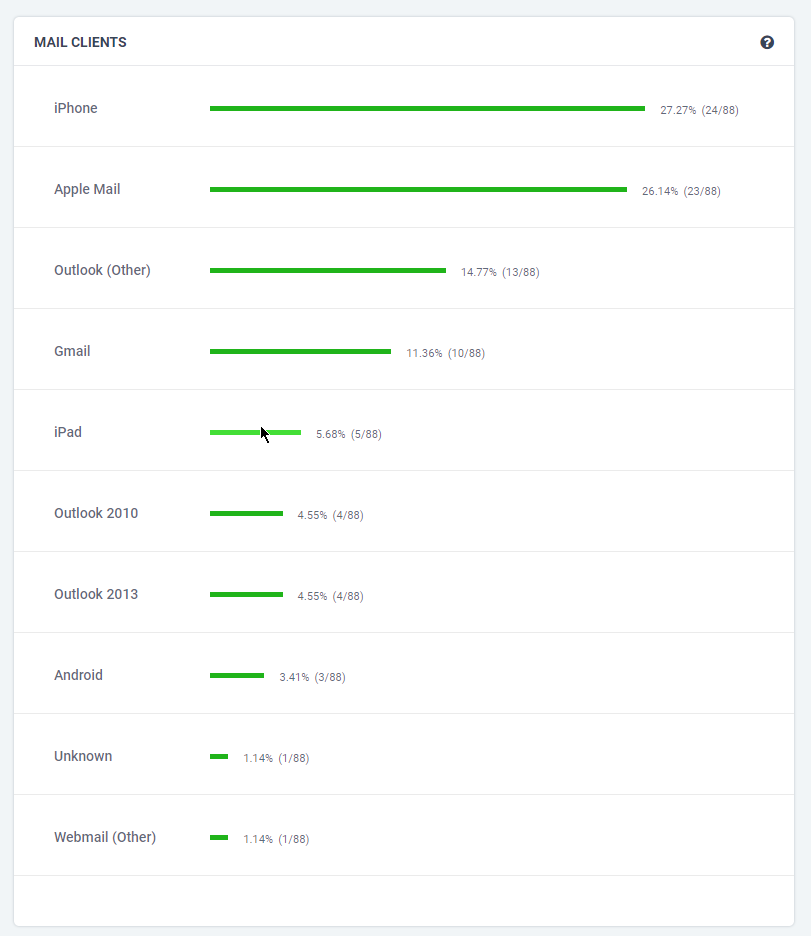Screen dimensions: 811x936
Task: Click the Apple Mail label
Action: 86,189
